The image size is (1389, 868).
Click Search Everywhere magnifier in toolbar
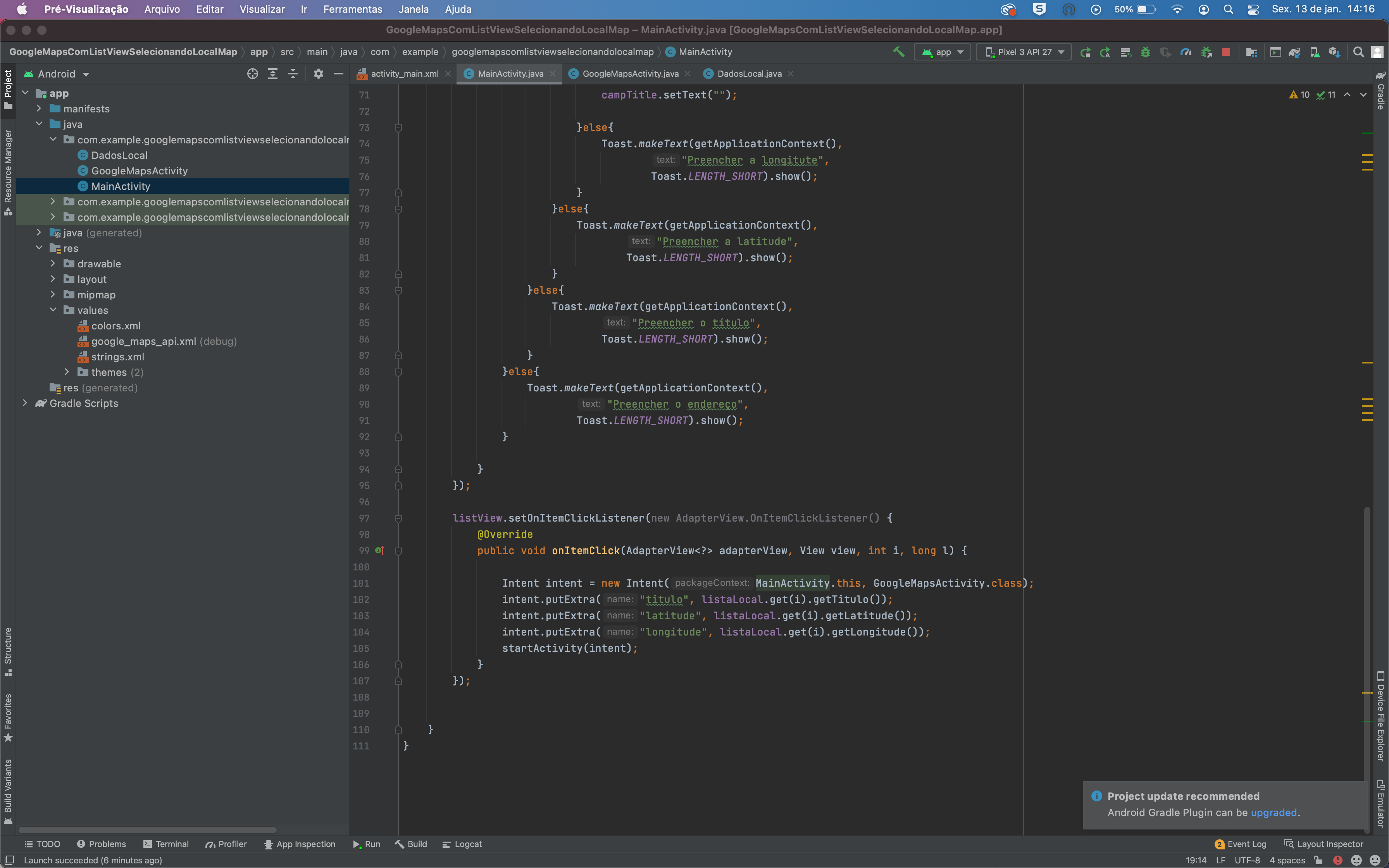tap(1358, 52)
